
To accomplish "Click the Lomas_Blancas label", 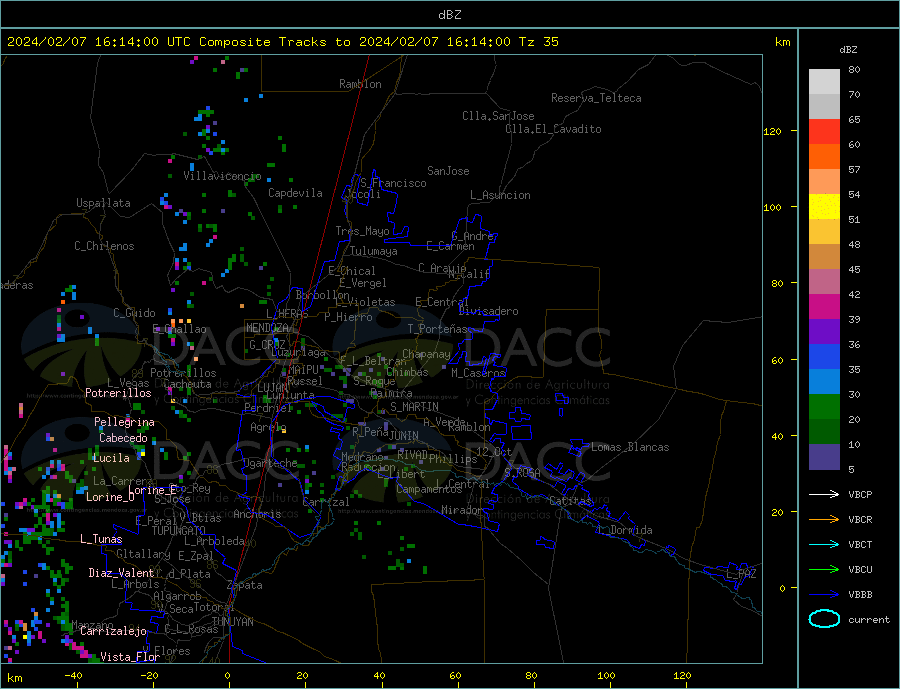I will pyautogui.click(x=630, y=447).
